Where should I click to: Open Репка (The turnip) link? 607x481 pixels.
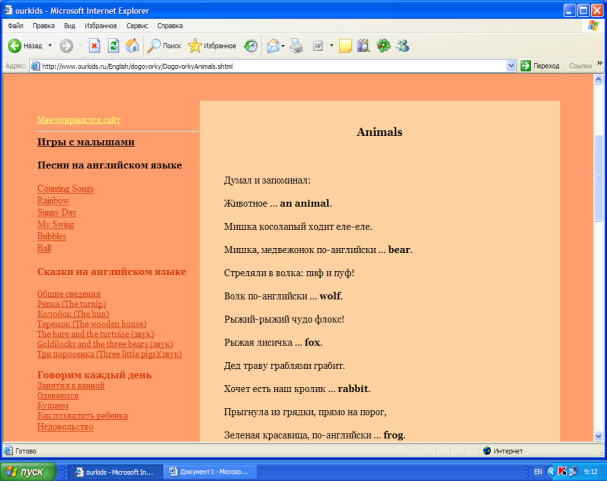click(72, 304)
